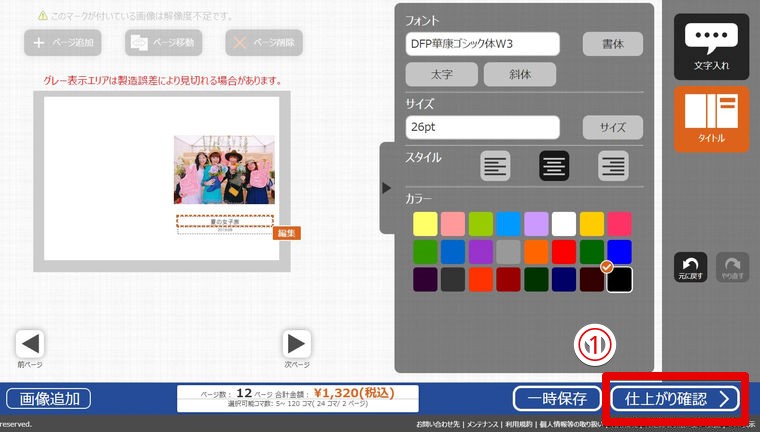Toggle 太字 bold style

click(441, 75)
